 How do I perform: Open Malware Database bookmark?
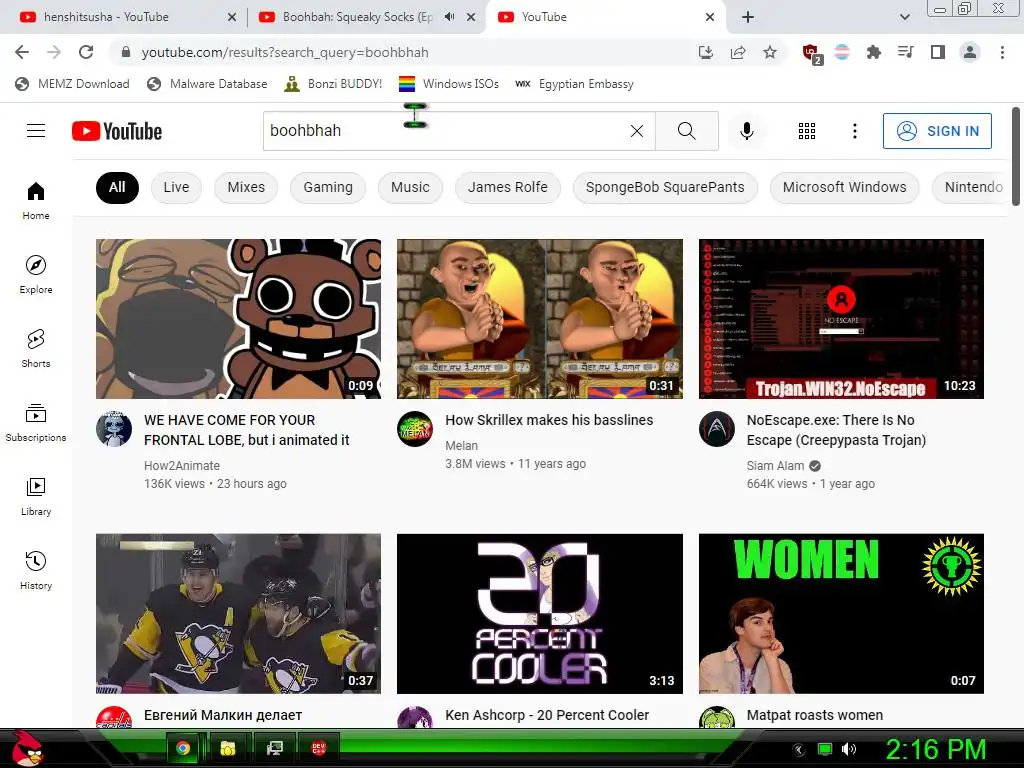[x=207, y=84]
